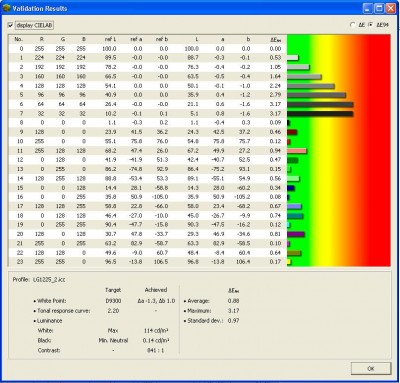The image size is (400, 383).
Task: Click the olive bar for row 22
Action: click(294, 253)
